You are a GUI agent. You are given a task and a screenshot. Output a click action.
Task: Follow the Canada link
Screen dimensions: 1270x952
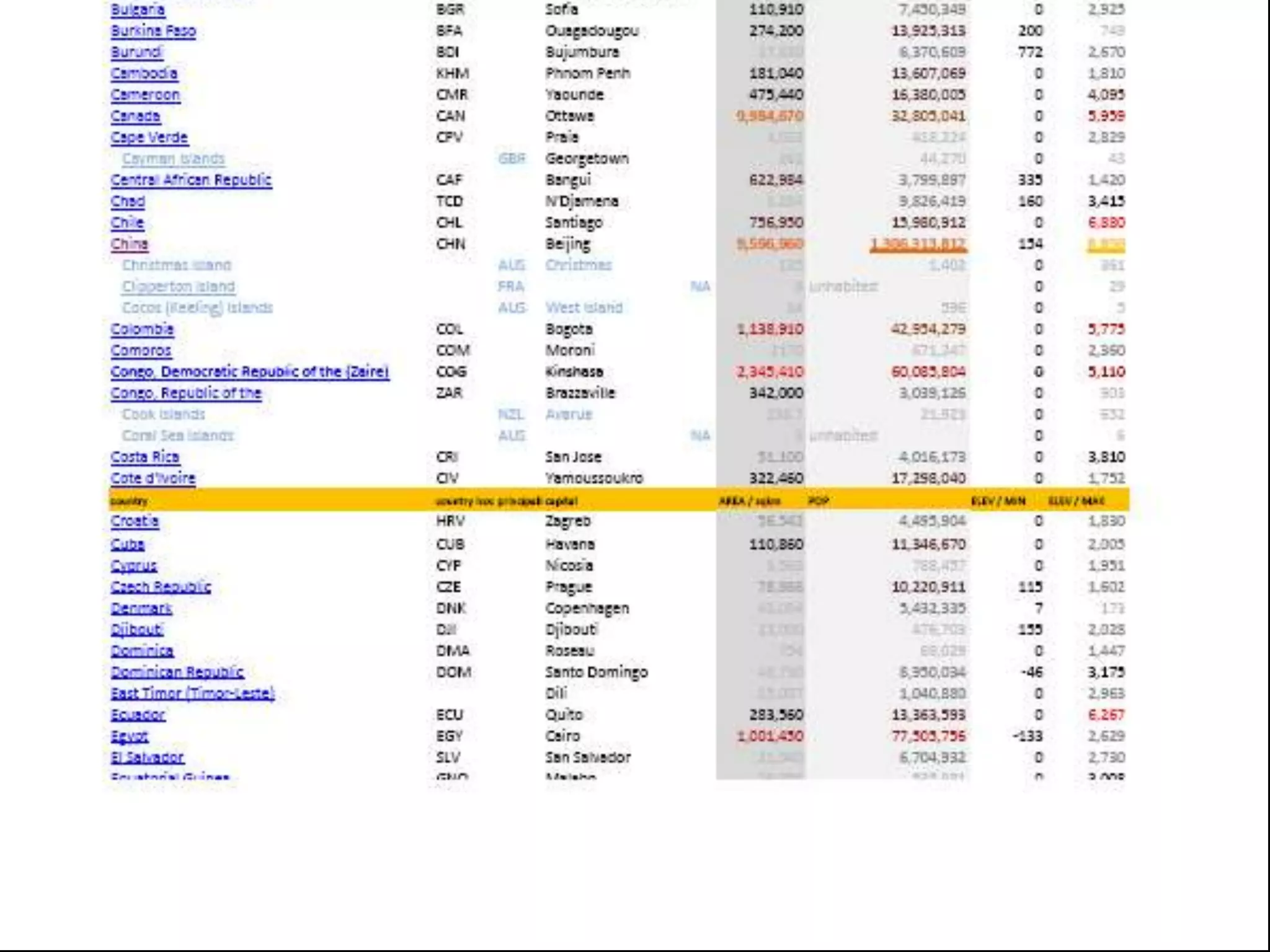(x=135, y=117)
